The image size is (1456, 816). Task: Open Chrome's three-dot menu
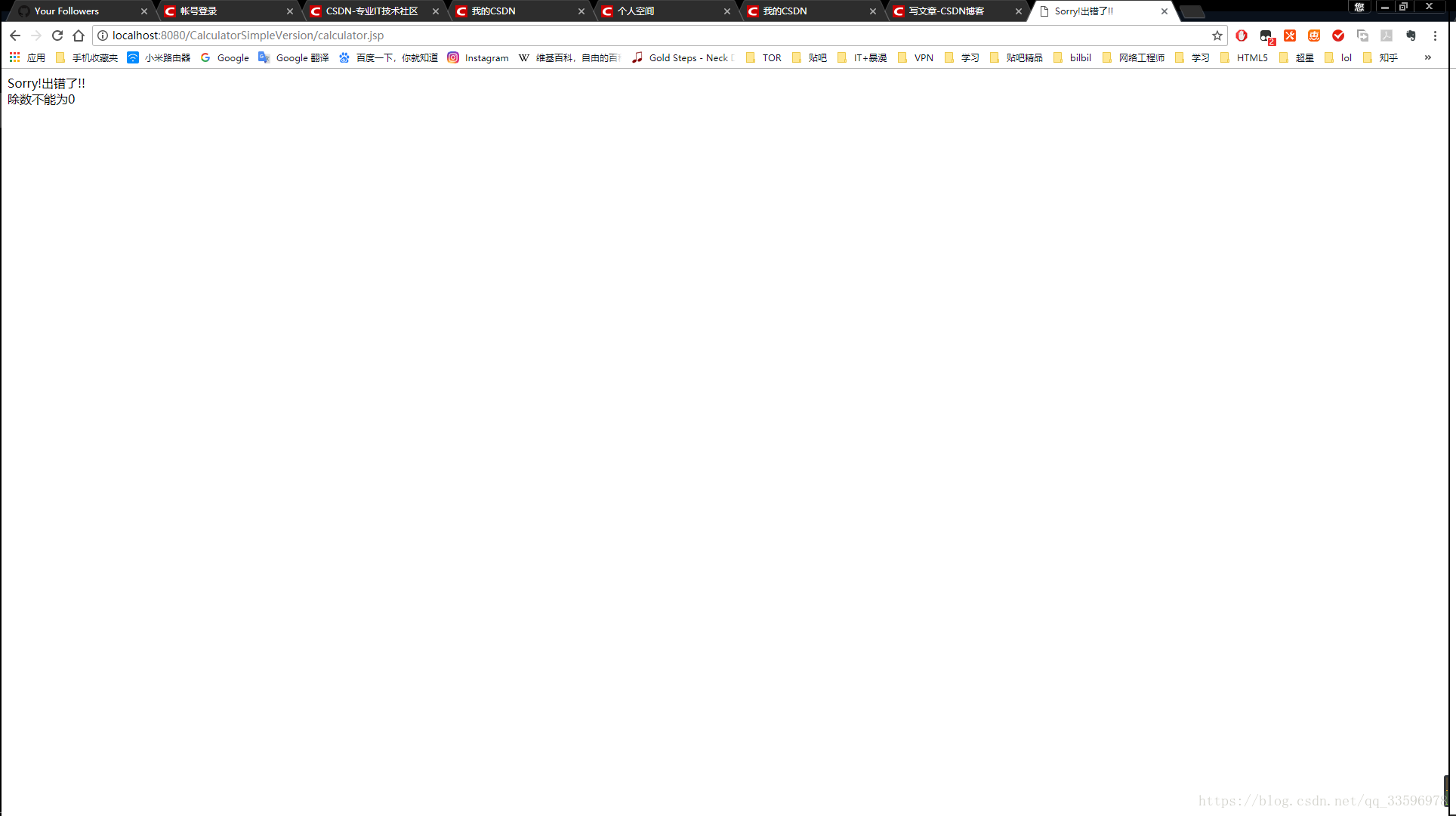click(x=1435, y=36)
